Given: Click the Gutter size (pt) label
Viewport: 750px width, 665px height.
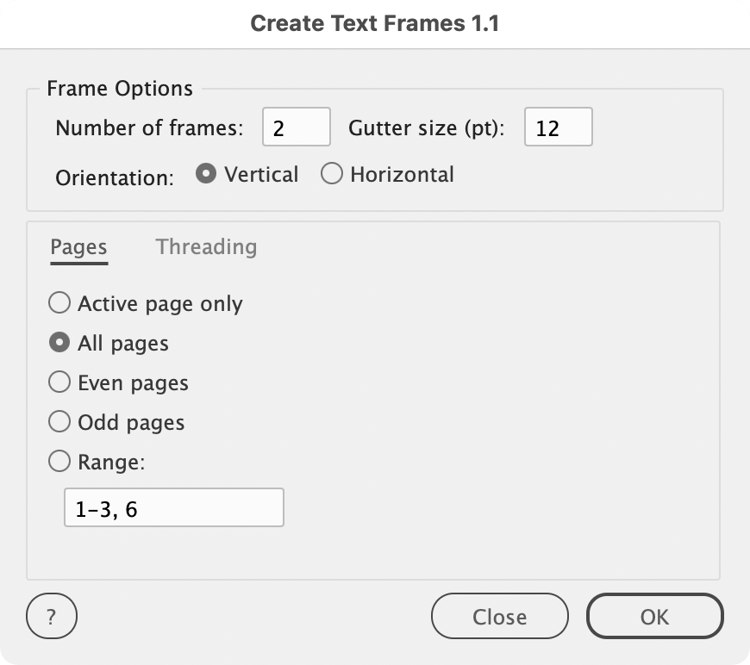Looking at the screenshot, I should point(426,128).
